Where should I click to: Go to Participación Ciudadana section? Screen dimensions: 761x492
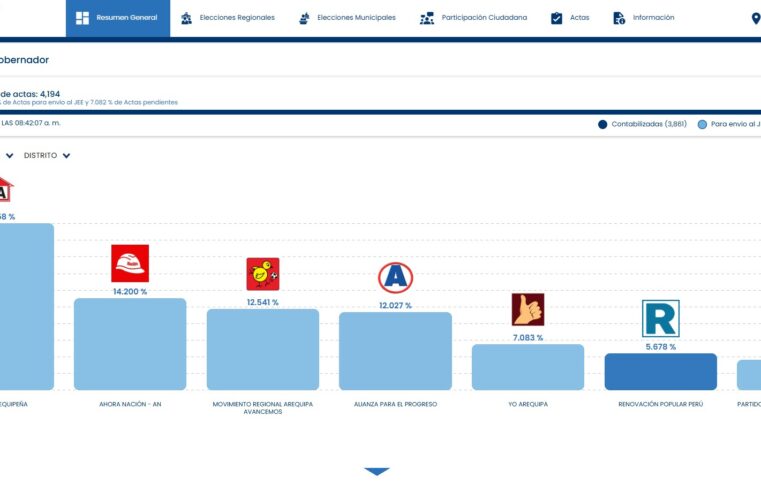pyautogui.click(x=474, y=18)
